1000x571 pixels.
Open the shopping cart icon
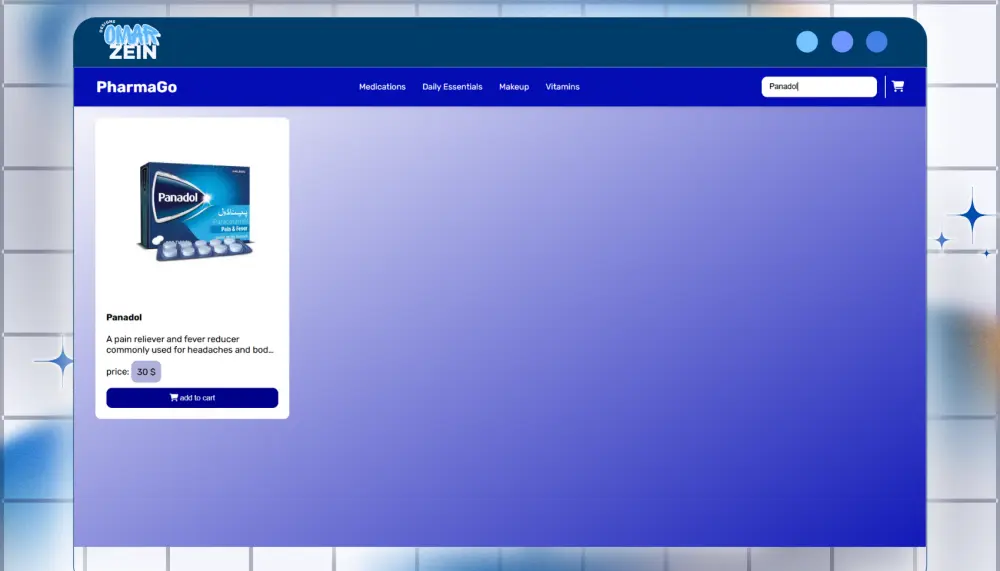click(x=897, y=86)
